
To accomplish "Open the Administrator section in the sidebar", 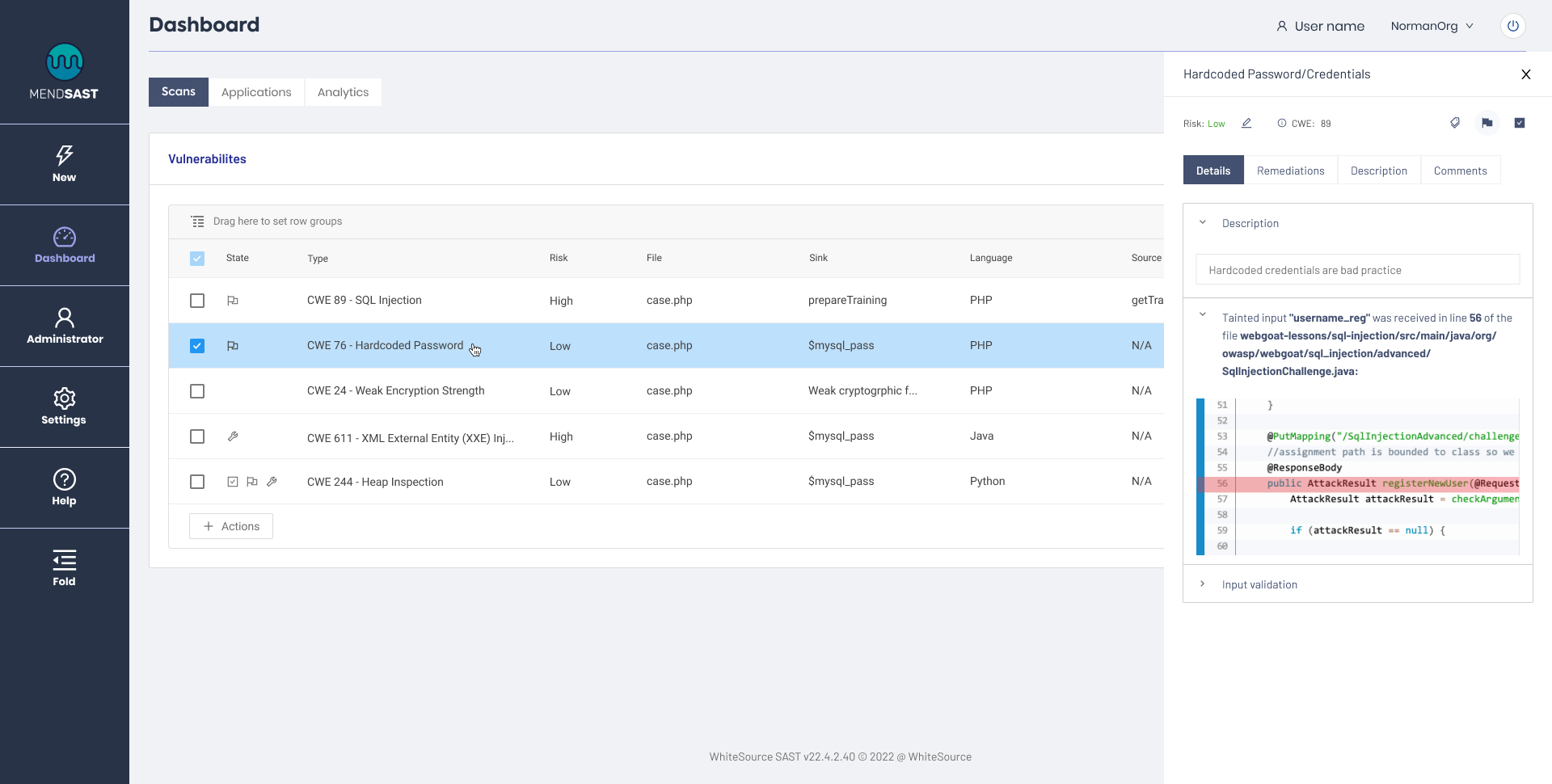I will pyautogui.click(x=64, y=326).
